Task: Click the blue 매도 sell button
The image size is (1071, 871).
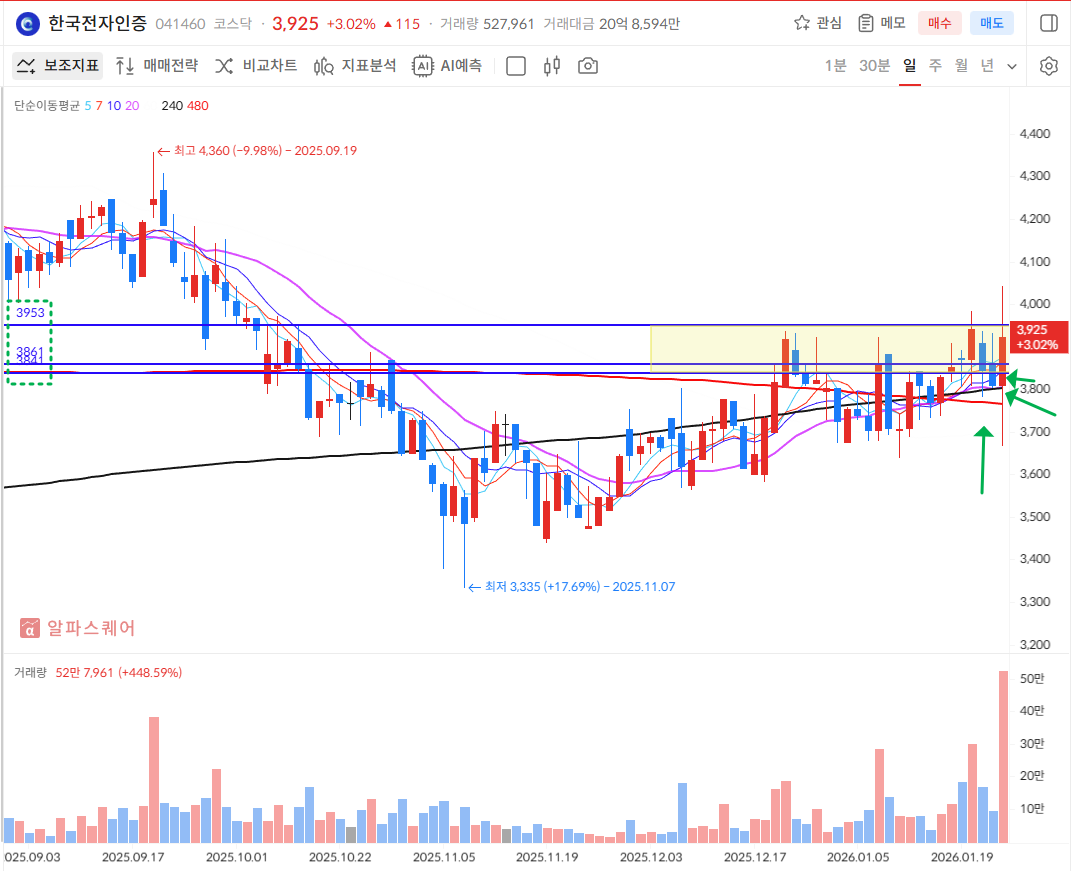Action: (991, 23)
